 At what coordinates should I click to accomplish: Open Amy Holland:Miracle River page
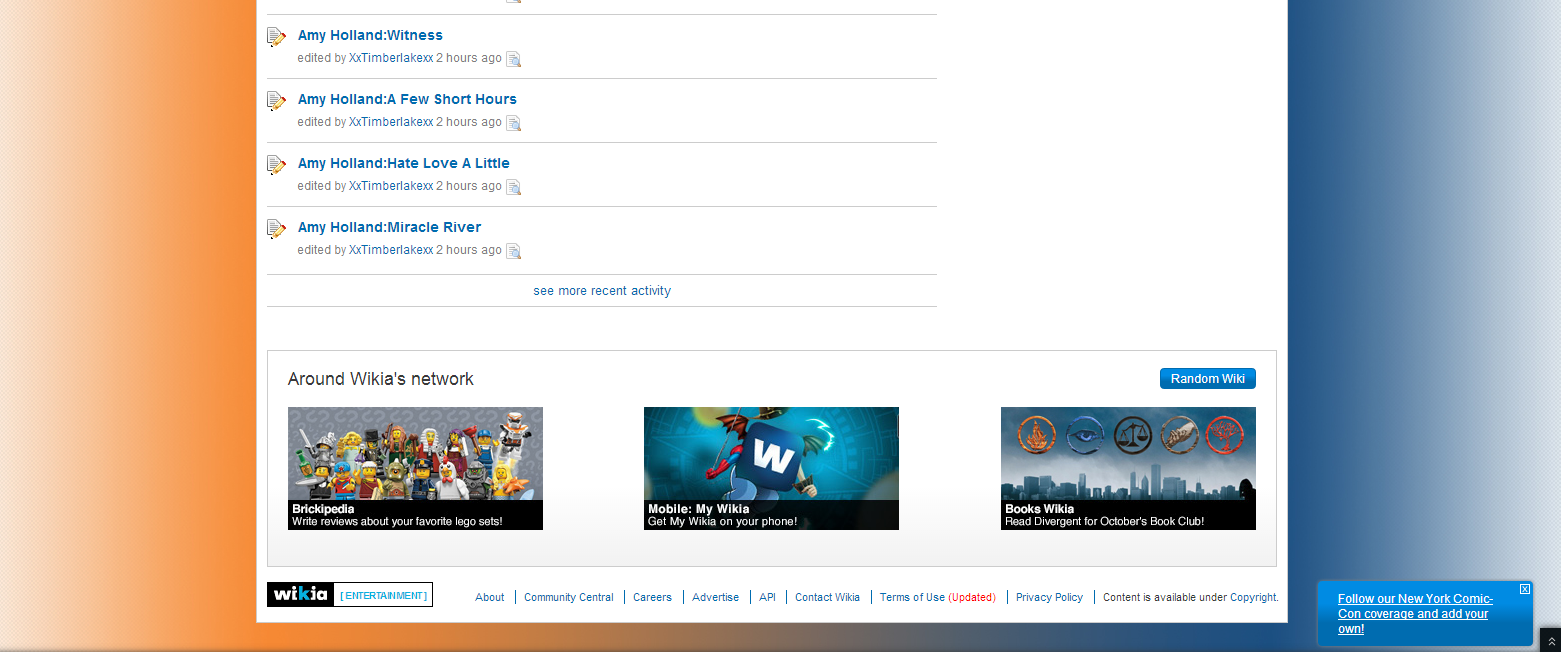[389, 227]
